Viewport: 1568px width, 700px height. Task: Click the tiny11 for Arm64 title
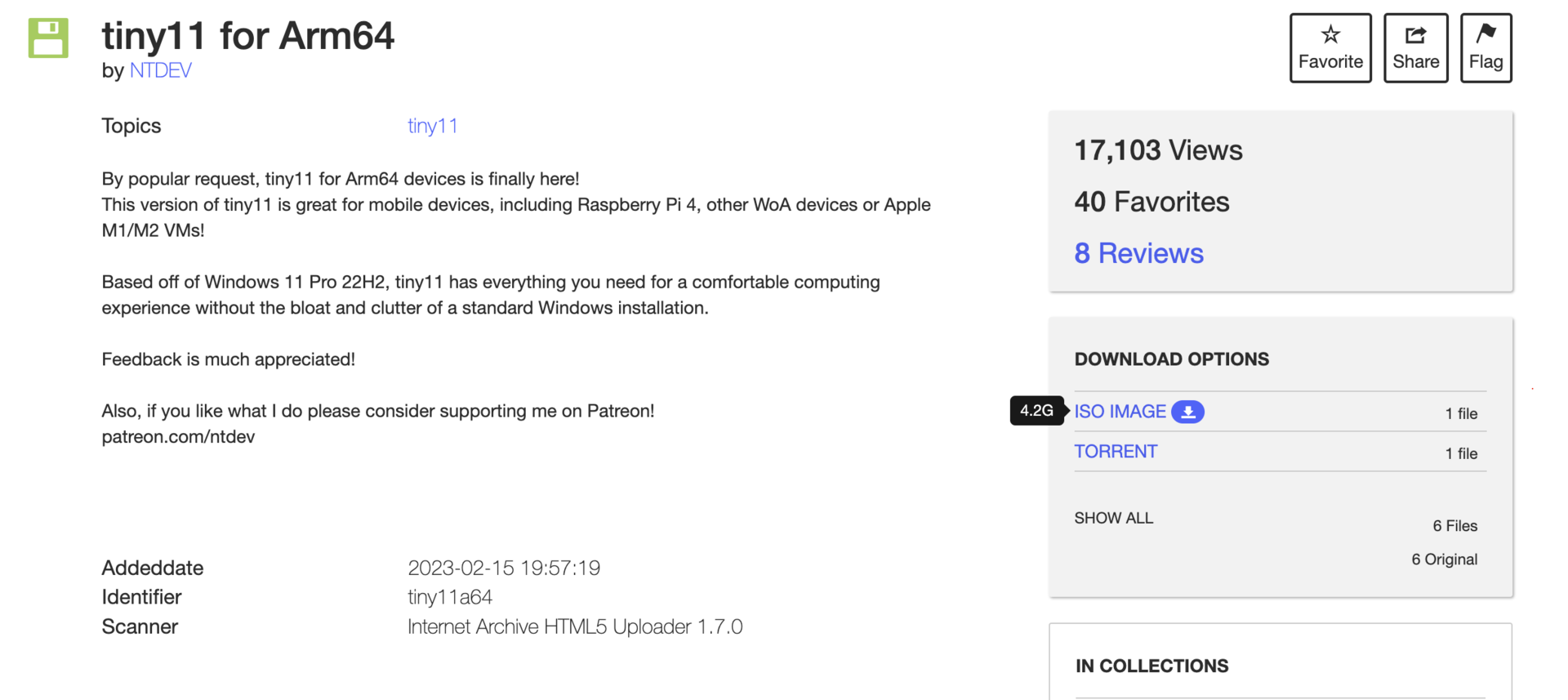pyautogui.click(x=247, y=36)
